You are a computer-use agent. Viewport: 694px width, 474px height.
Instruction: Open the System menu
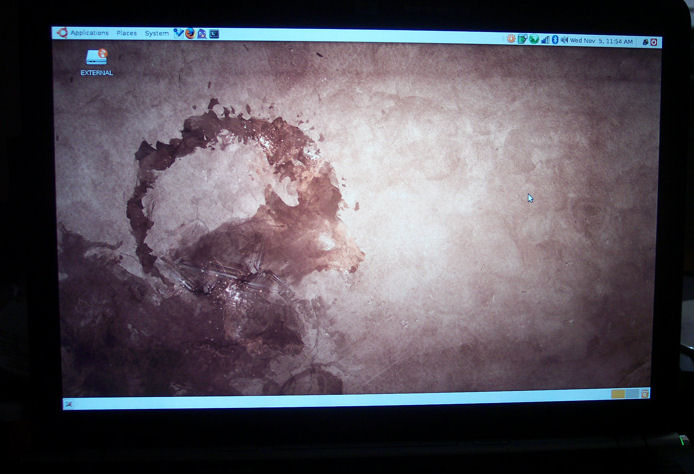click(157, 33)
